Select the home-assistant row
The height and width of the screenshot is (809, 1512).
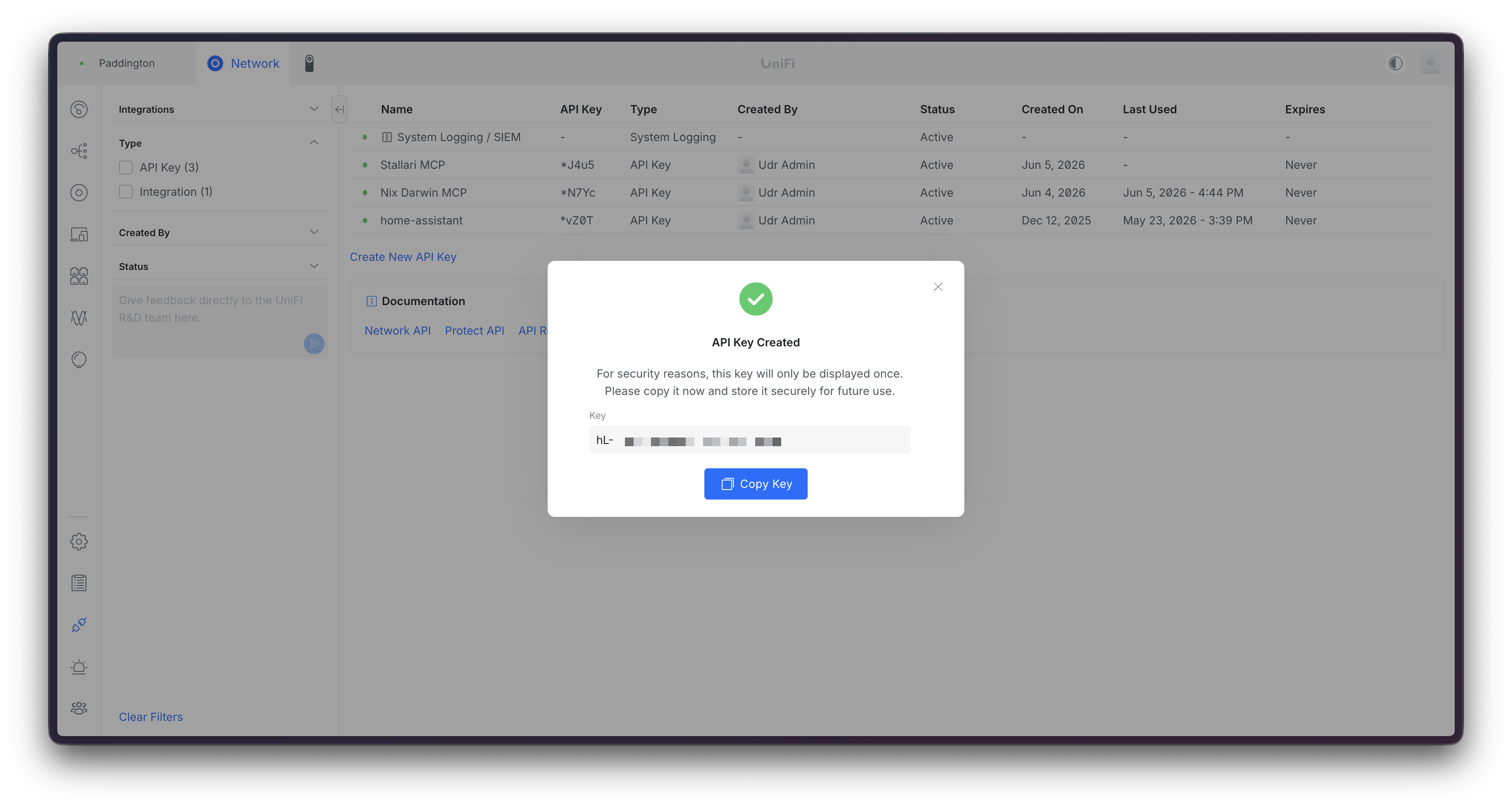coord(892,220)
